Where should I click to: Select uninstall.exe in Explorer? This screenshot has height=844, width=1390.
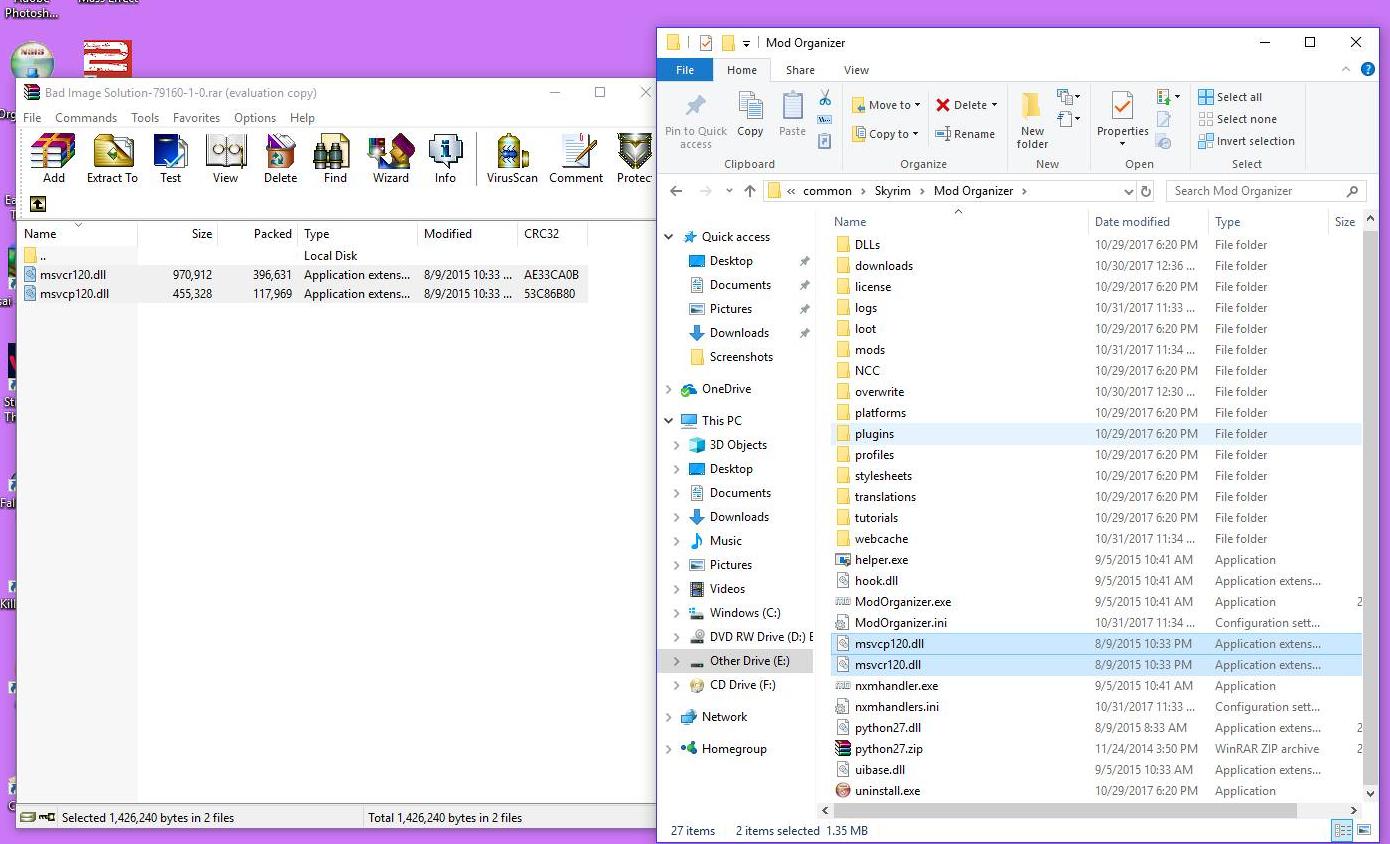coord(1096,791)
